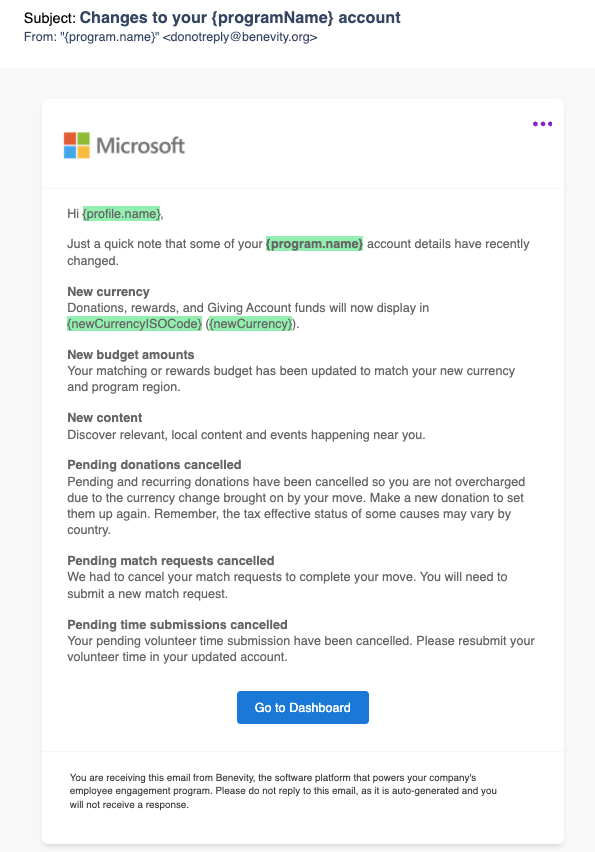The height and width of the screenshot is (852, 595).
Task: Click the {newCurrency} highlighted placeholder
Action: pos(250,324)
